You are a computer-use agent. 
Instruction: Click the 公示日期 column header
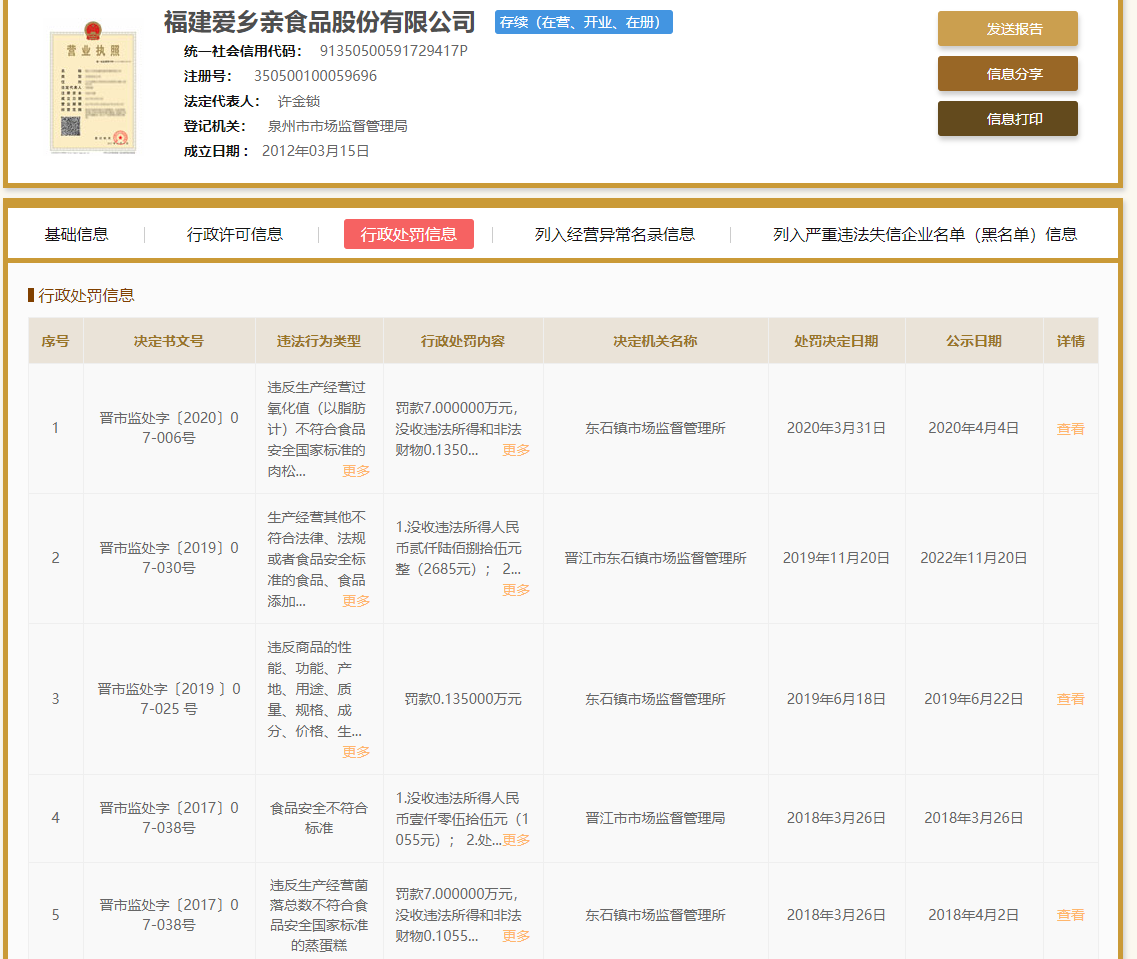click(974, 341)
